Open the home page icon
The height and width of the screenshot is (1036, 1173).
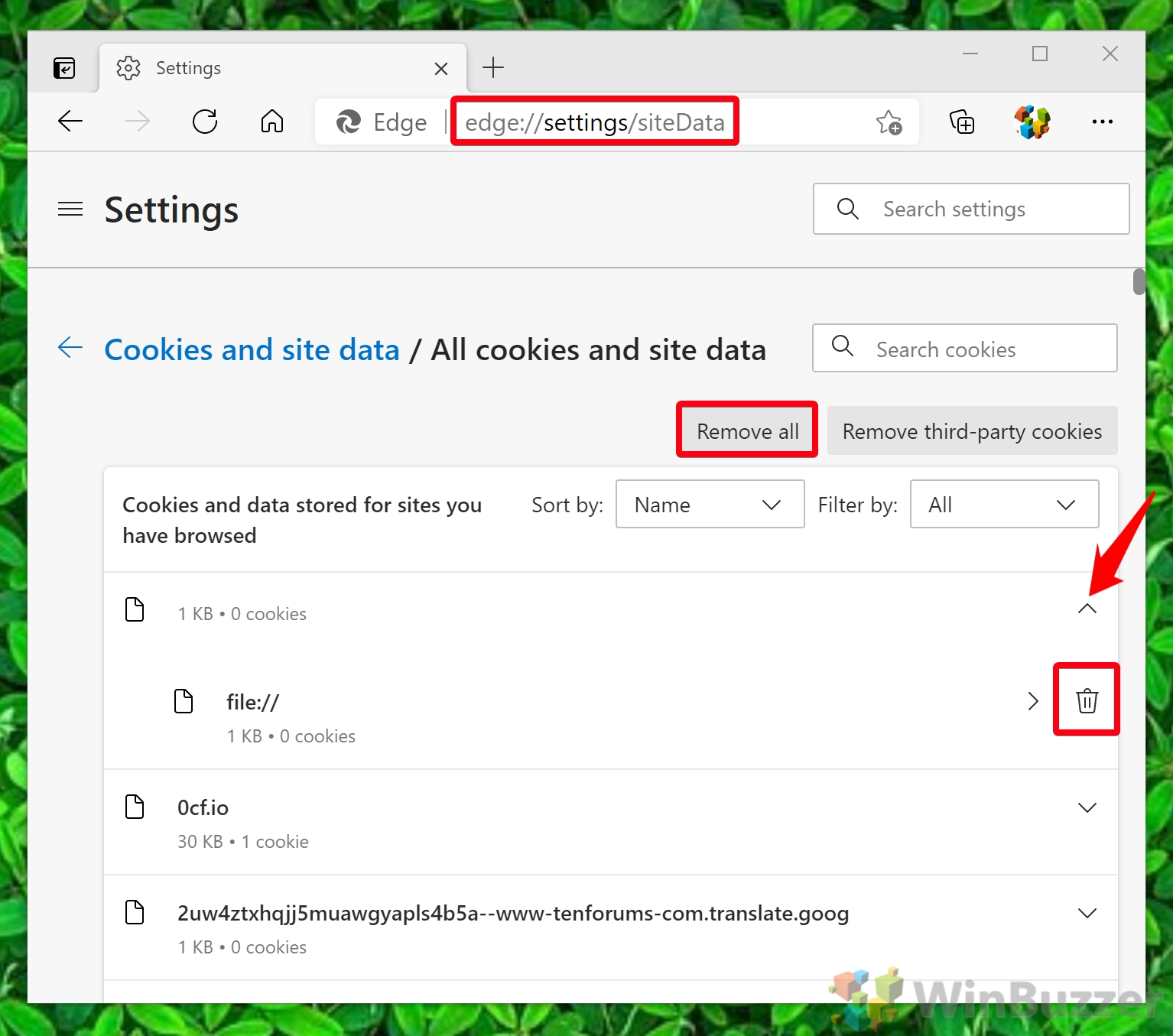(271, 122)
